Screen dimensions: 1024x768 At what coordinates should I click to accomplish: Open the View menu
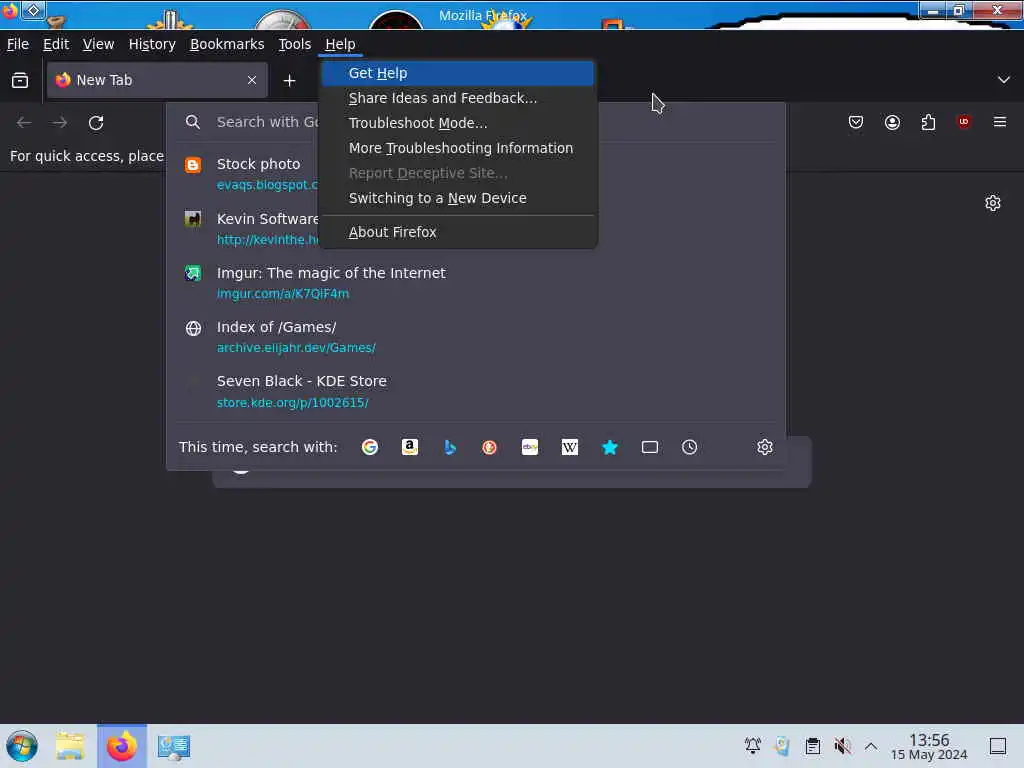pos(98,44)
